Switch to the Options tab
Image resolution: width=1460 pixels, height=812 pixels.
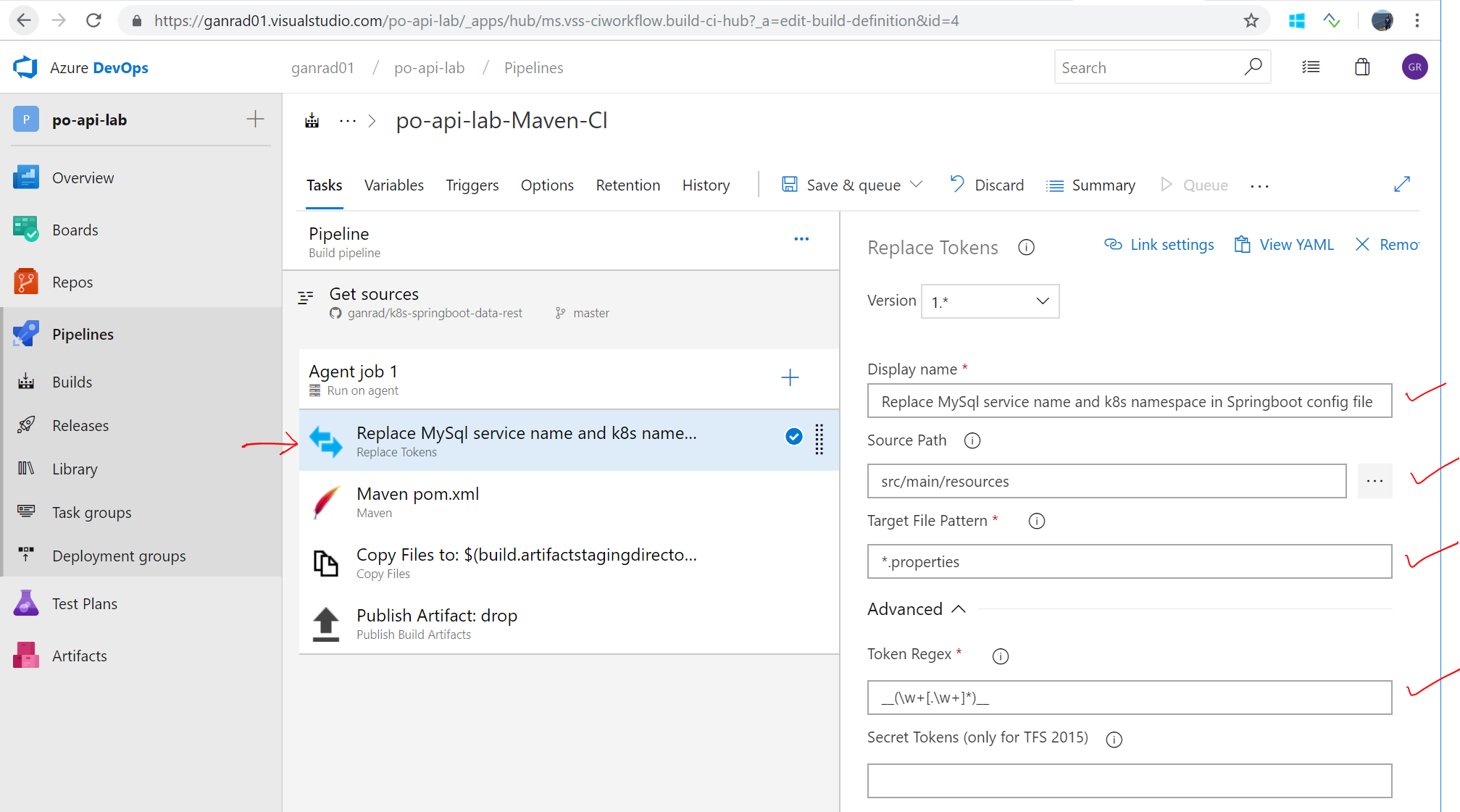pyautogui.click(x=547, y=185)
